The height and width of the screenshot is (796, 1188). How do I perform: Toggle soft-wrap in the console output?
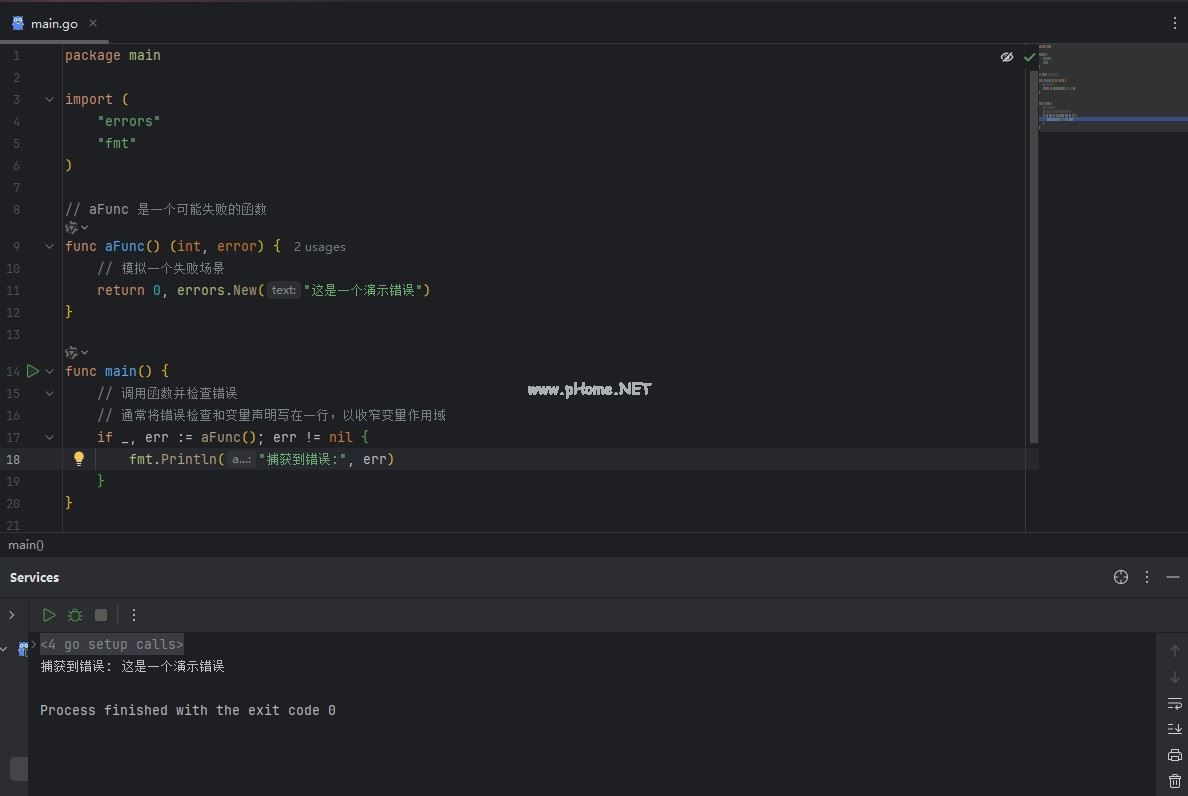pyautogui.click(x=1175, y=704)
